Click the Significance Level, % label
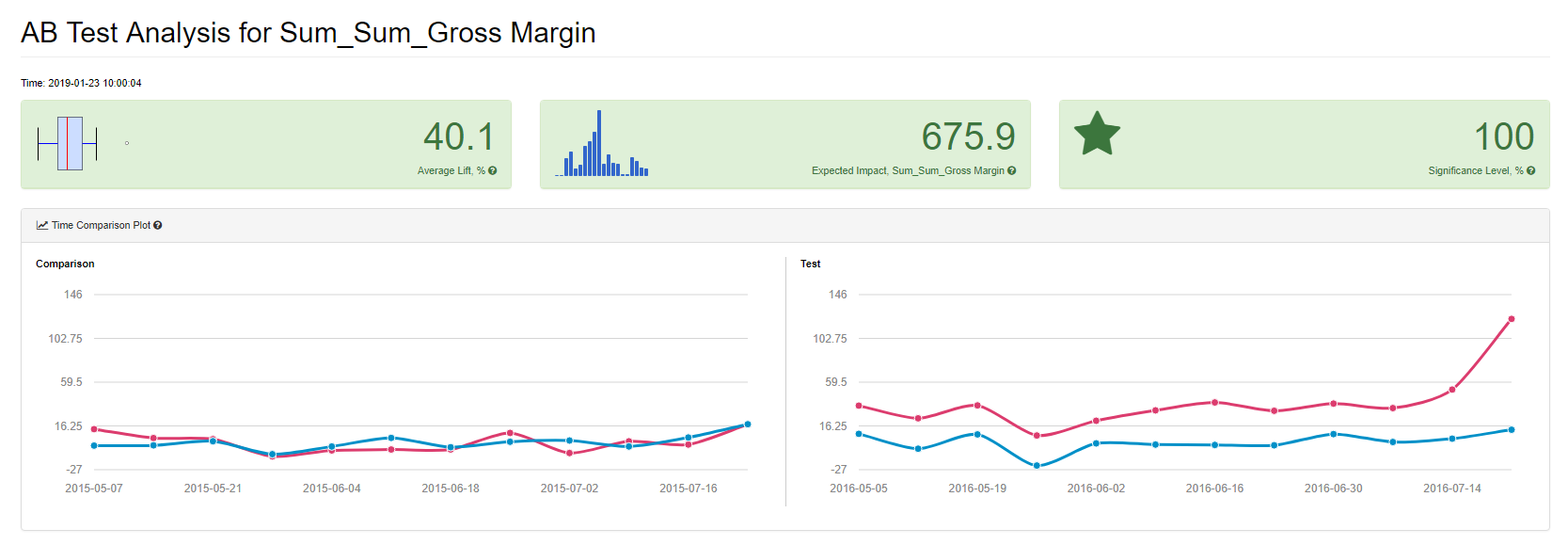1568x545 pixels. click(x=1476, y=170)
